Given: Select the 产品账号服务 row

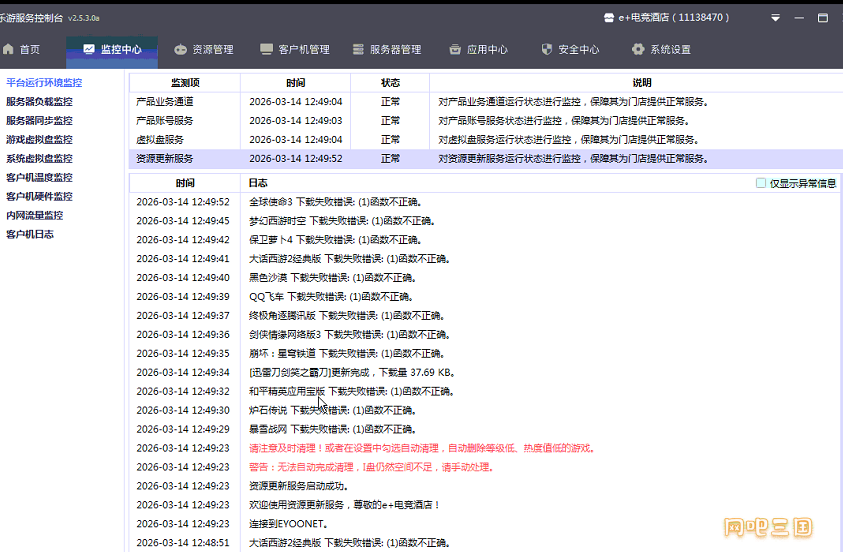Looking at the screenshot, I should coord(486,120).
